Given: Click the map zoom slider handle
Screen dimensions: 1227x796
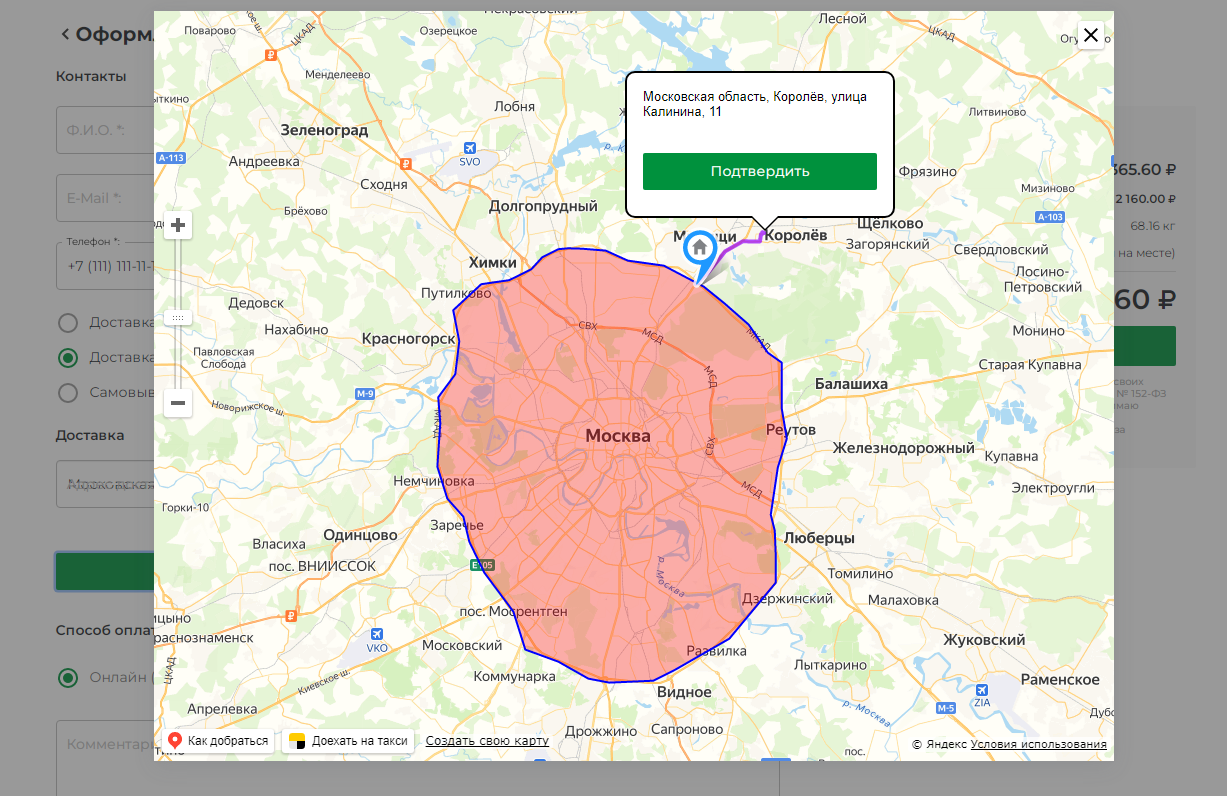Looking at the screenshot, I should pos(178,317).
